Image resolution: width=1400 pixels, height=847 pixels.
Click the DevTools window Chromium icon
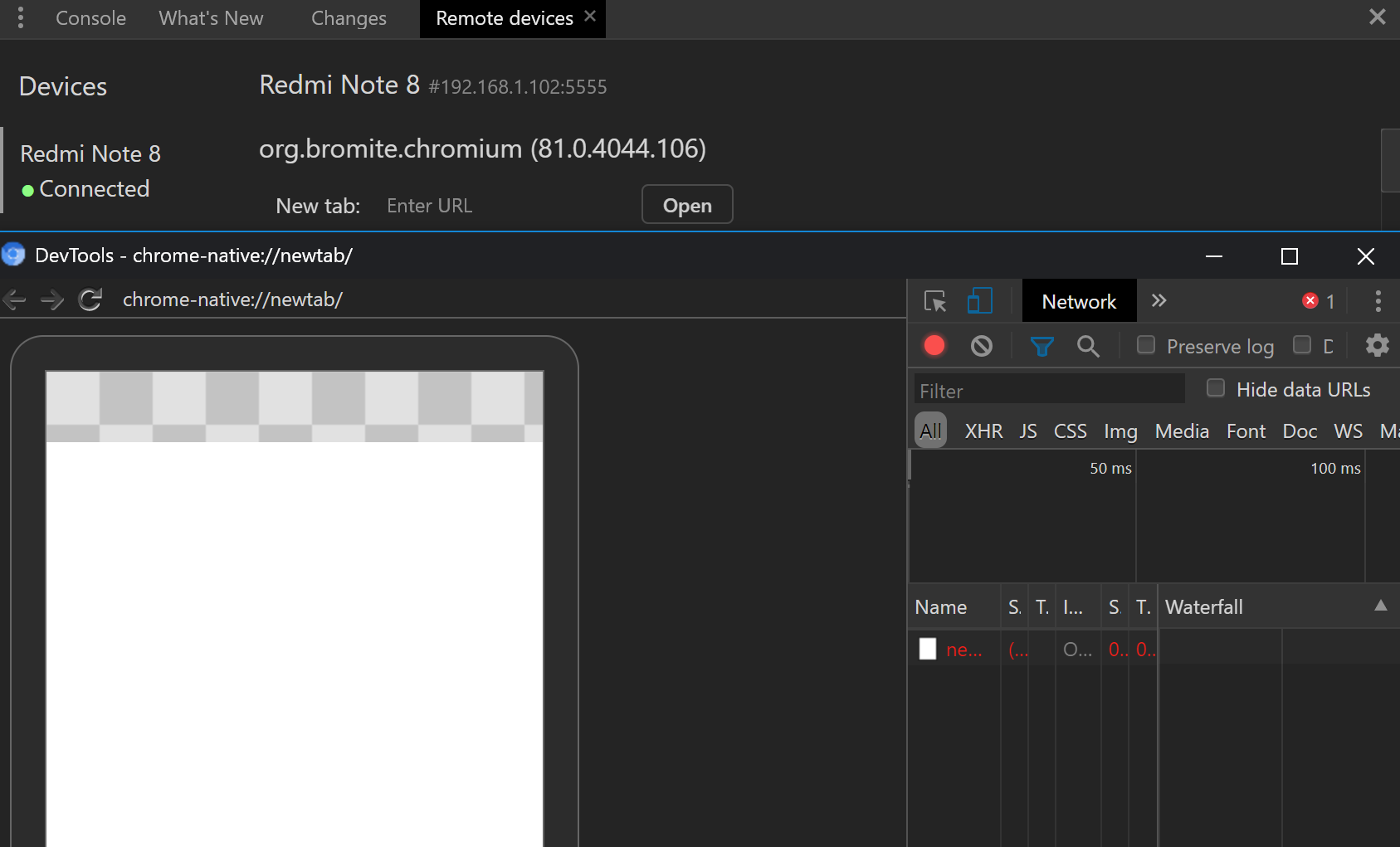13,255
